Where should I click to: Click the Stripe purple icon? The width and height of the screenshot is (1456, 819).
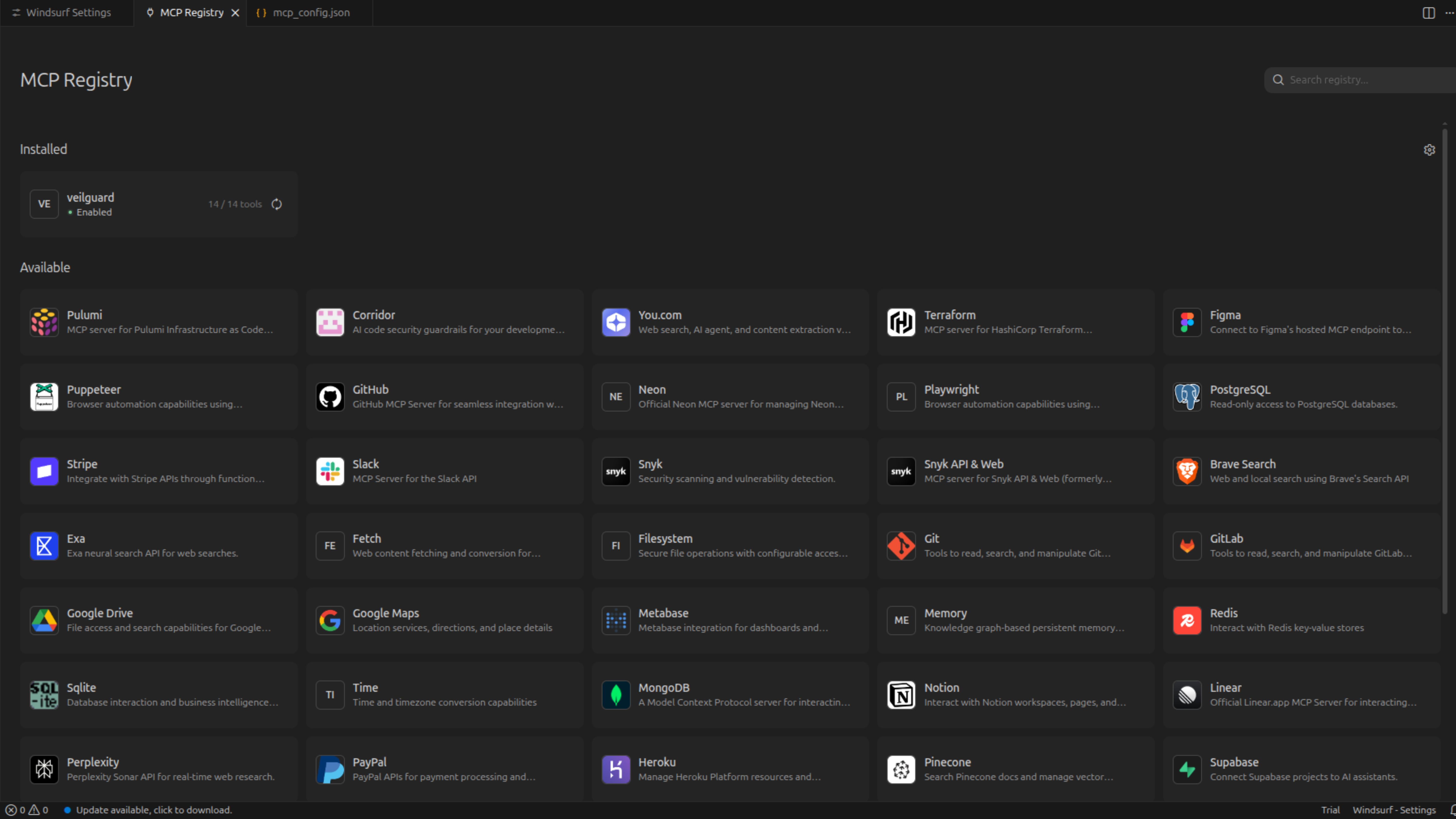(44, 472)
